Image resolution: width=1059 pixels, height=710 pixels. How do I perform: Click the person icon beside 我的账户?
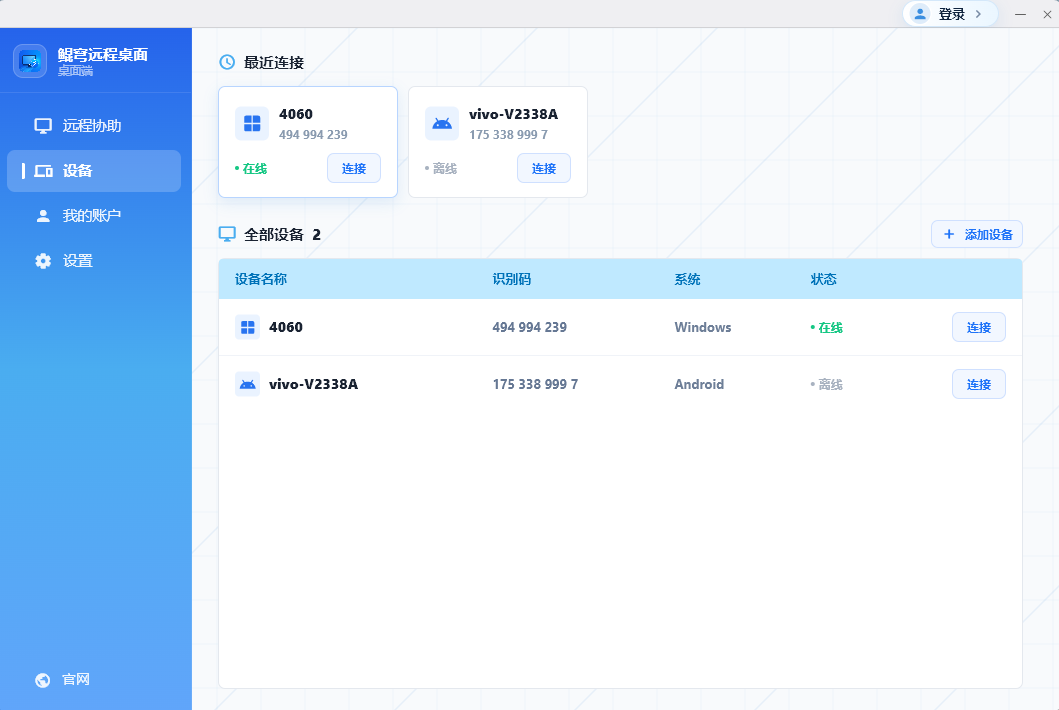coord(43,216)
